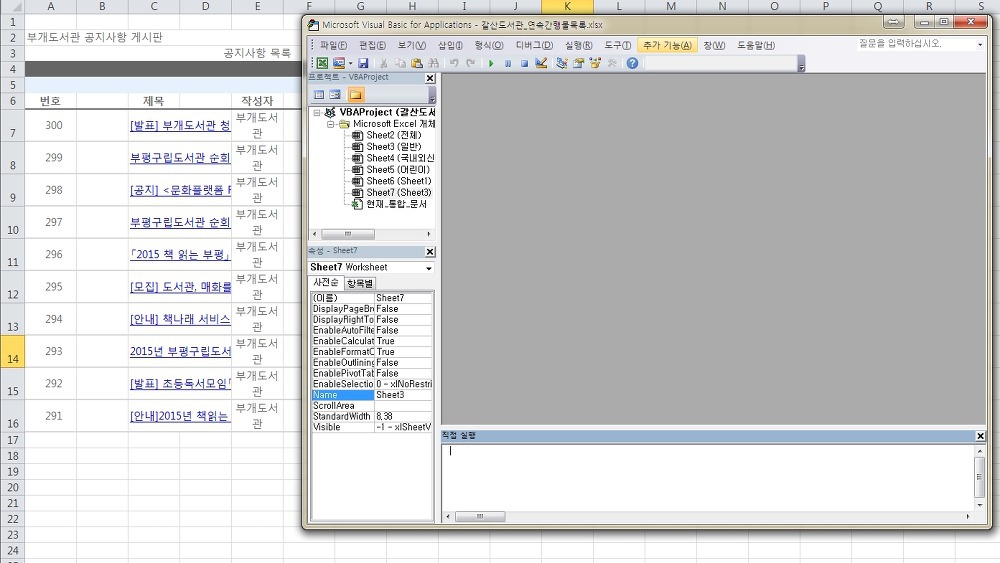Open the [모집] 도서관, 매화를 link
Screen dimensions: 1000x563
[x=180, y=287]
